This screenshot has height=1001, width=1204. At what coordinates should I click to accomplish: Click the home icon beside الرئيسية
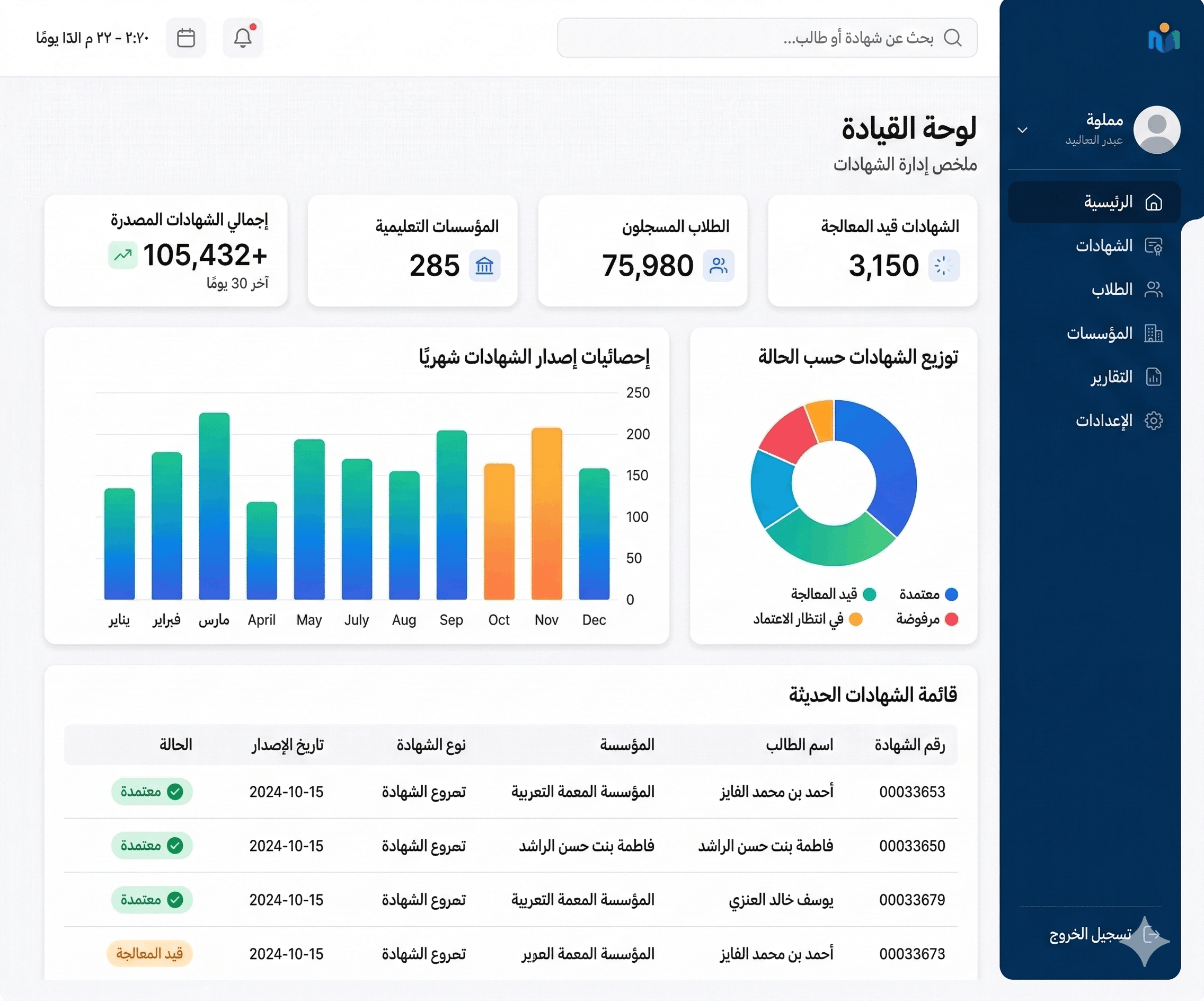1153,202
